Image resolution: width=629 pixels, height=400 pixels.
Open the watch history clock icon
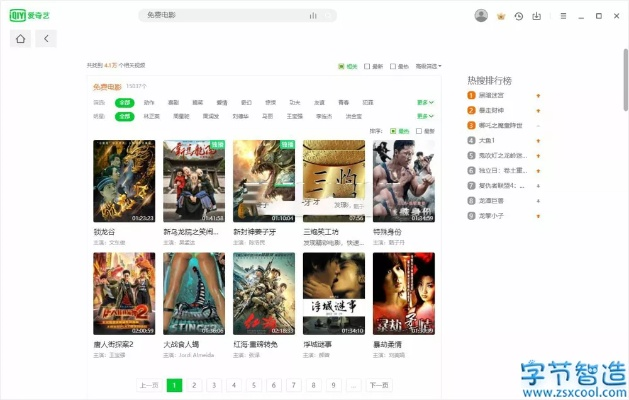coord(519,16)
